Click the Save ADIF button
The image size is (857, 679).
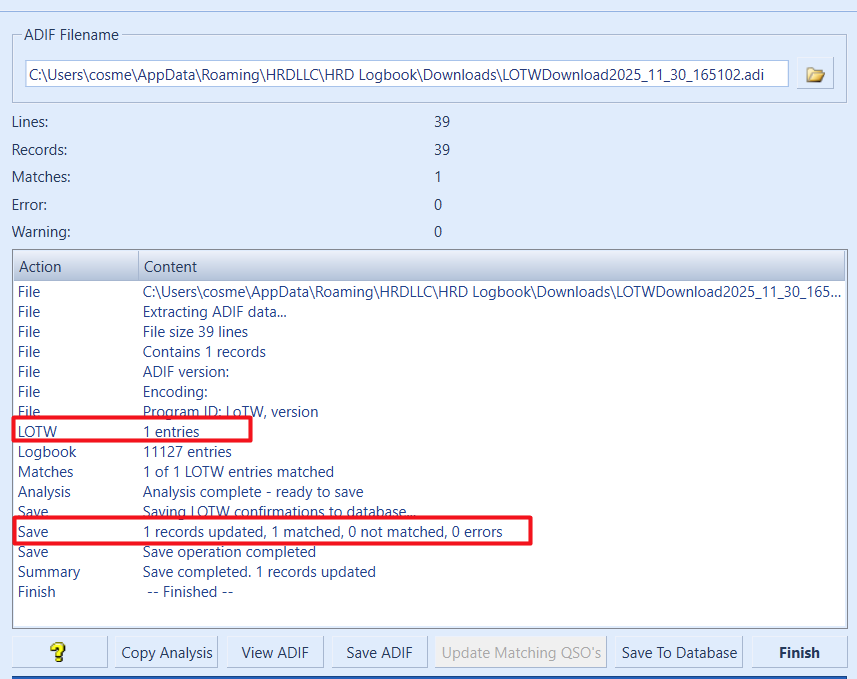point(380,652)
